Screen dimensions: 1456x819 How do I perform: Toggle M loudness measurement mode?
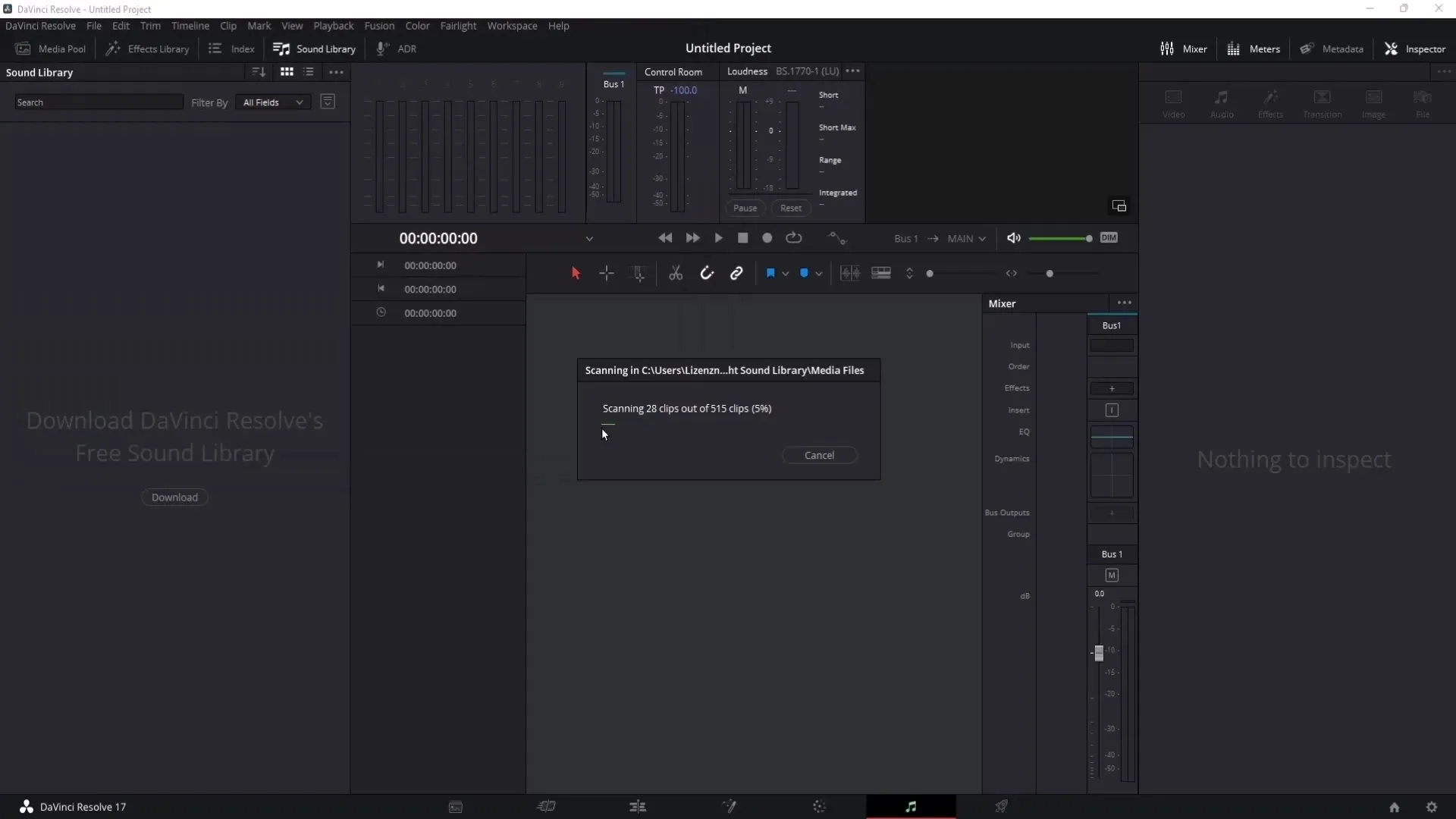(x=742, y=90)
